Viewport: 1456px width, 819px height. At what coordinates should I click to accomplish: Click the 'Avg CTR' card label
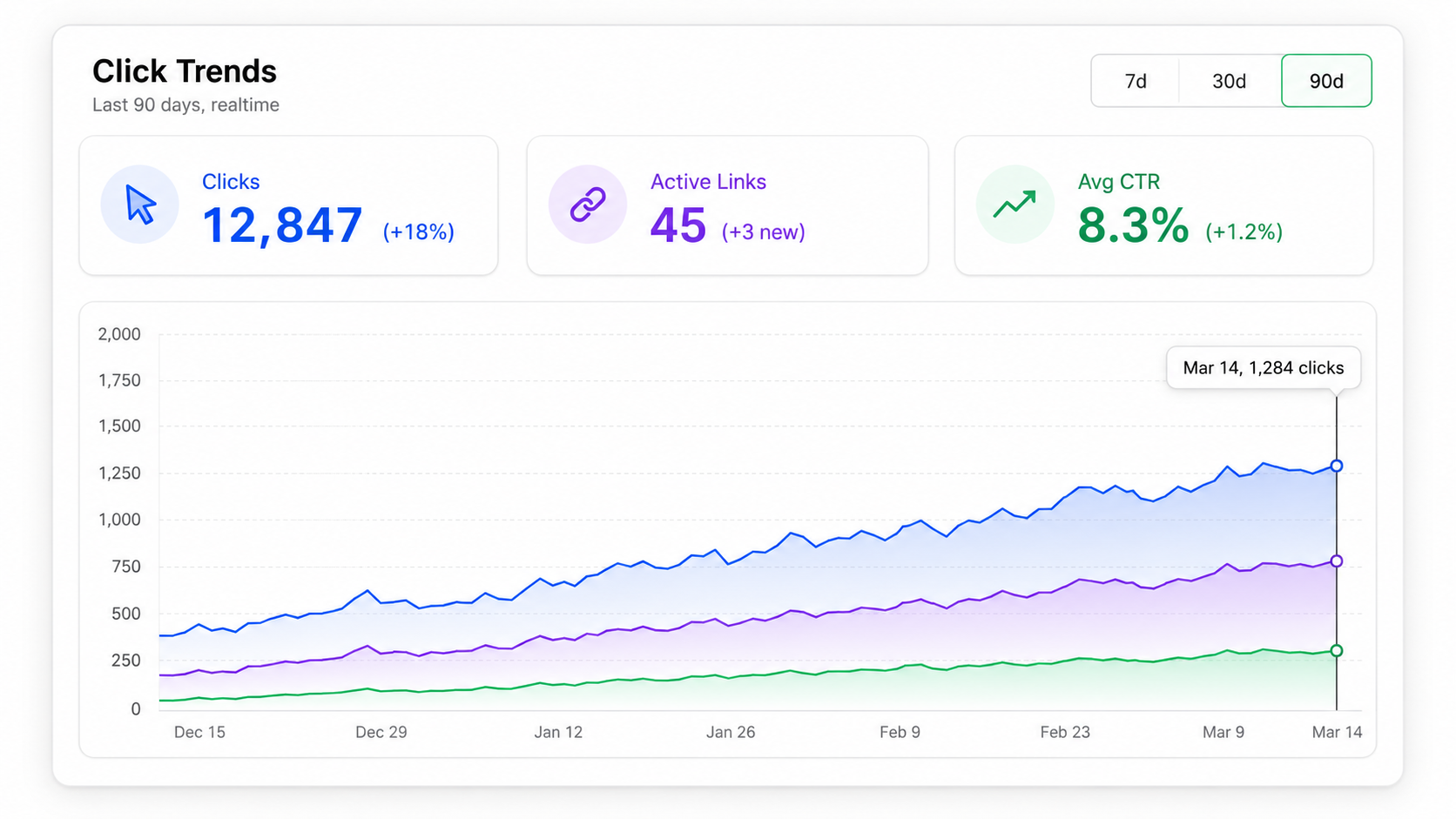[x=1119, y=182]
